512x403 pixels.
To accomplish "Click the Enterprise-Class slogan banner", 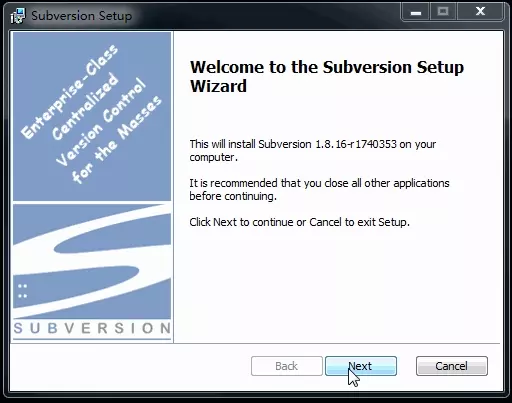I will click(x=92, y=116).
